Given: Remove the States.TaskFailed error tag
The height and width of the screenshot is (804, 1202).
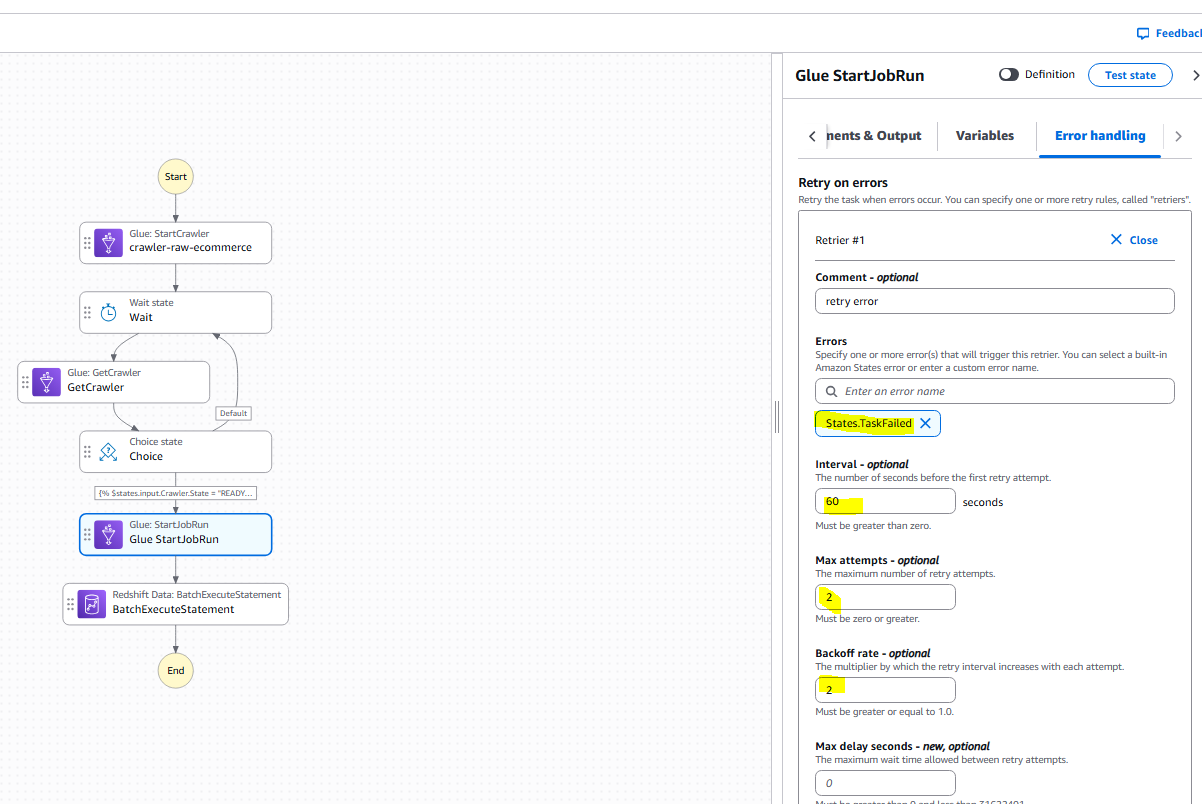Looking at the screenshot, I should 925,423.
